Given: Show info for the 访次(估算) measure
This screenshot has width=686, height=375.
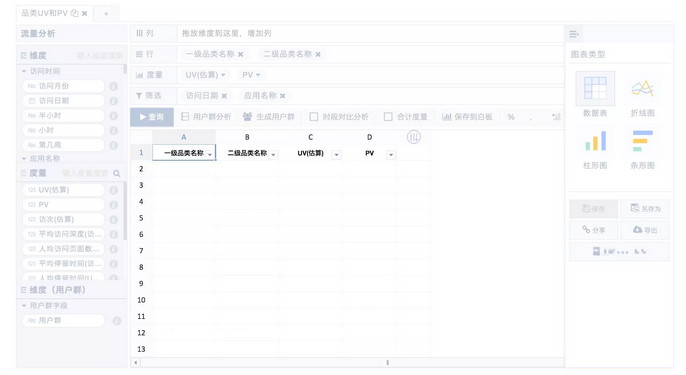Looking at the screenshot, I should click(114, 220).
